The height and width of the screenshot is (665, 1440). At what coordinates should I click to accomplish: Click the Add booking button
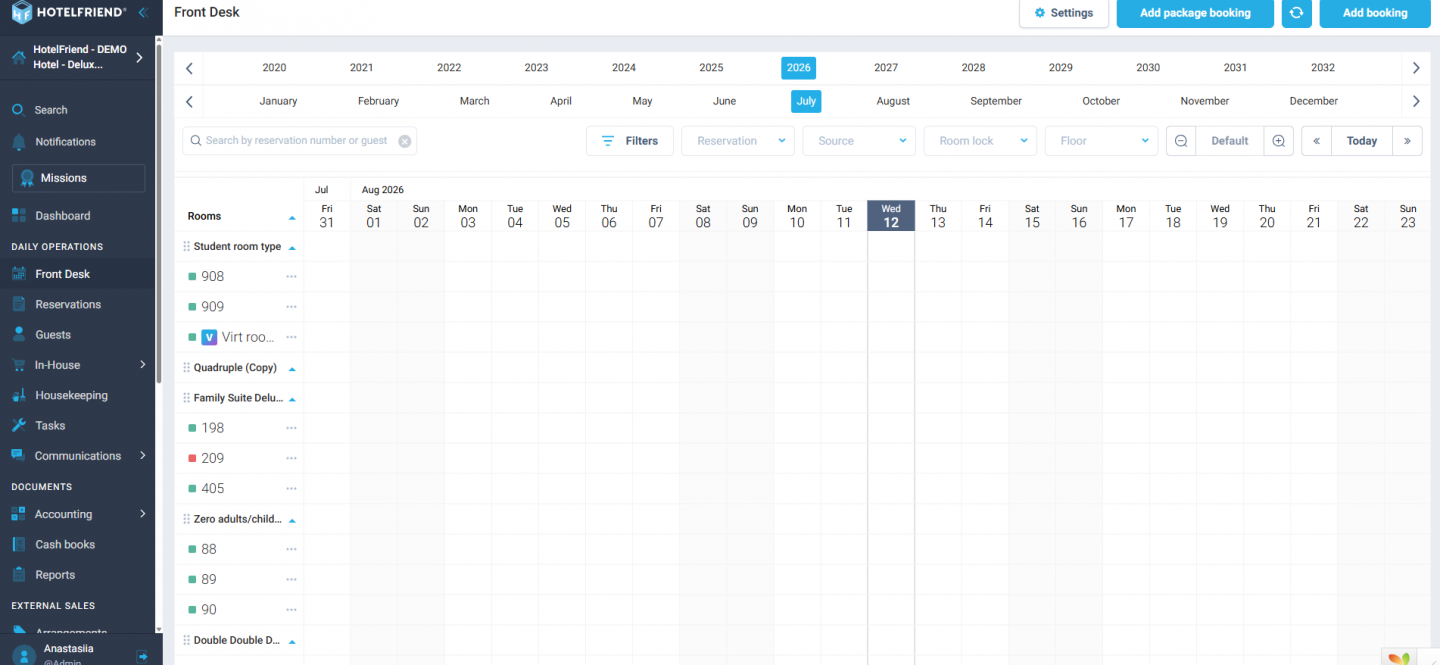(1375, 13)
